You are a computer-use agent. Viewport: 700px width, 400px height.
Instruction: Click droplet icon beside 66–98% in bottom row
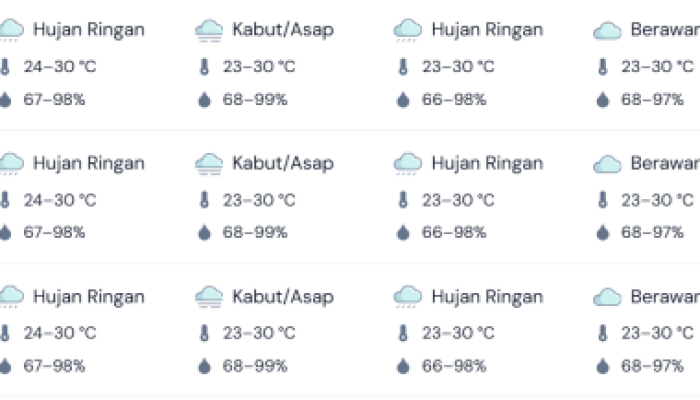(x=403, y=366)
